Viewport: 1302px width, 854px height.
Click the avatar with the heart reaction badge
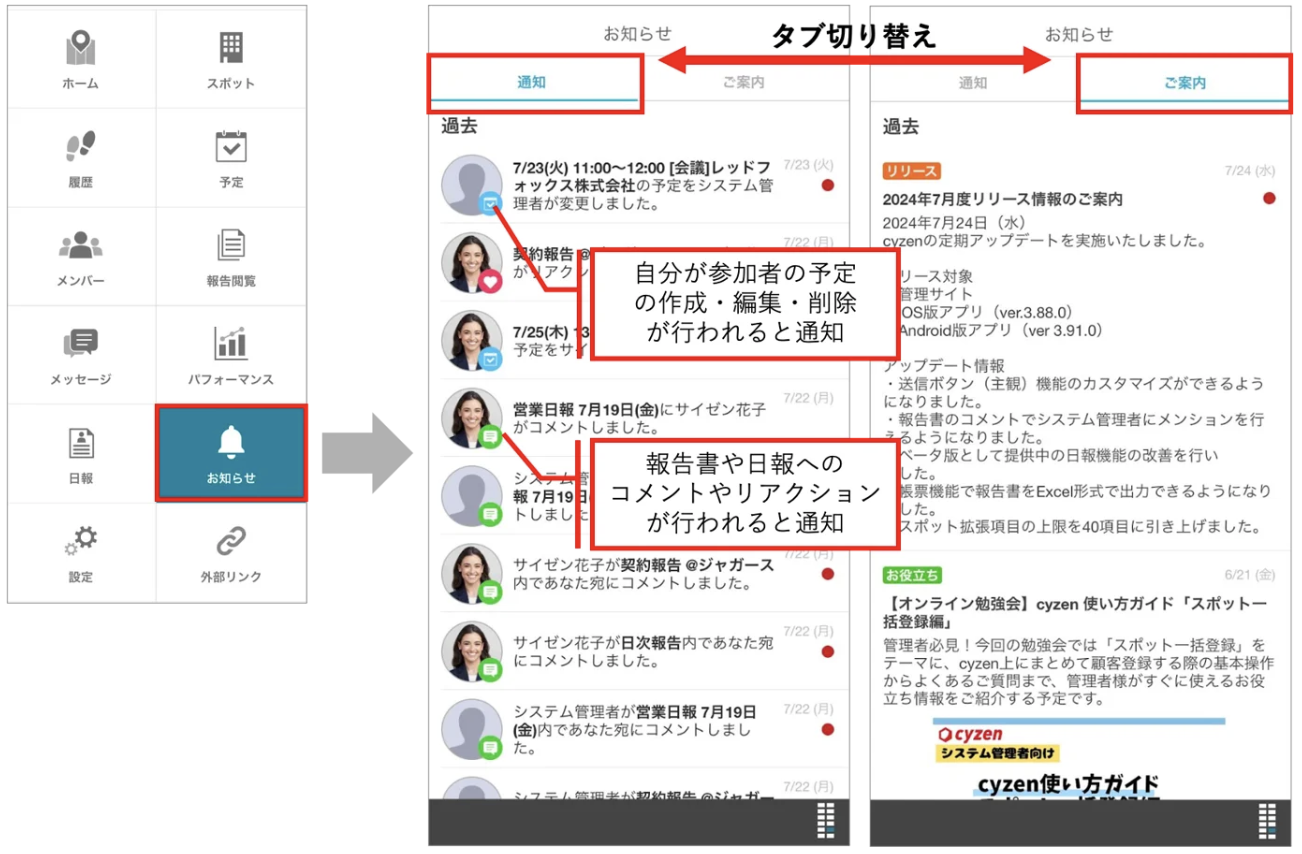471,263
